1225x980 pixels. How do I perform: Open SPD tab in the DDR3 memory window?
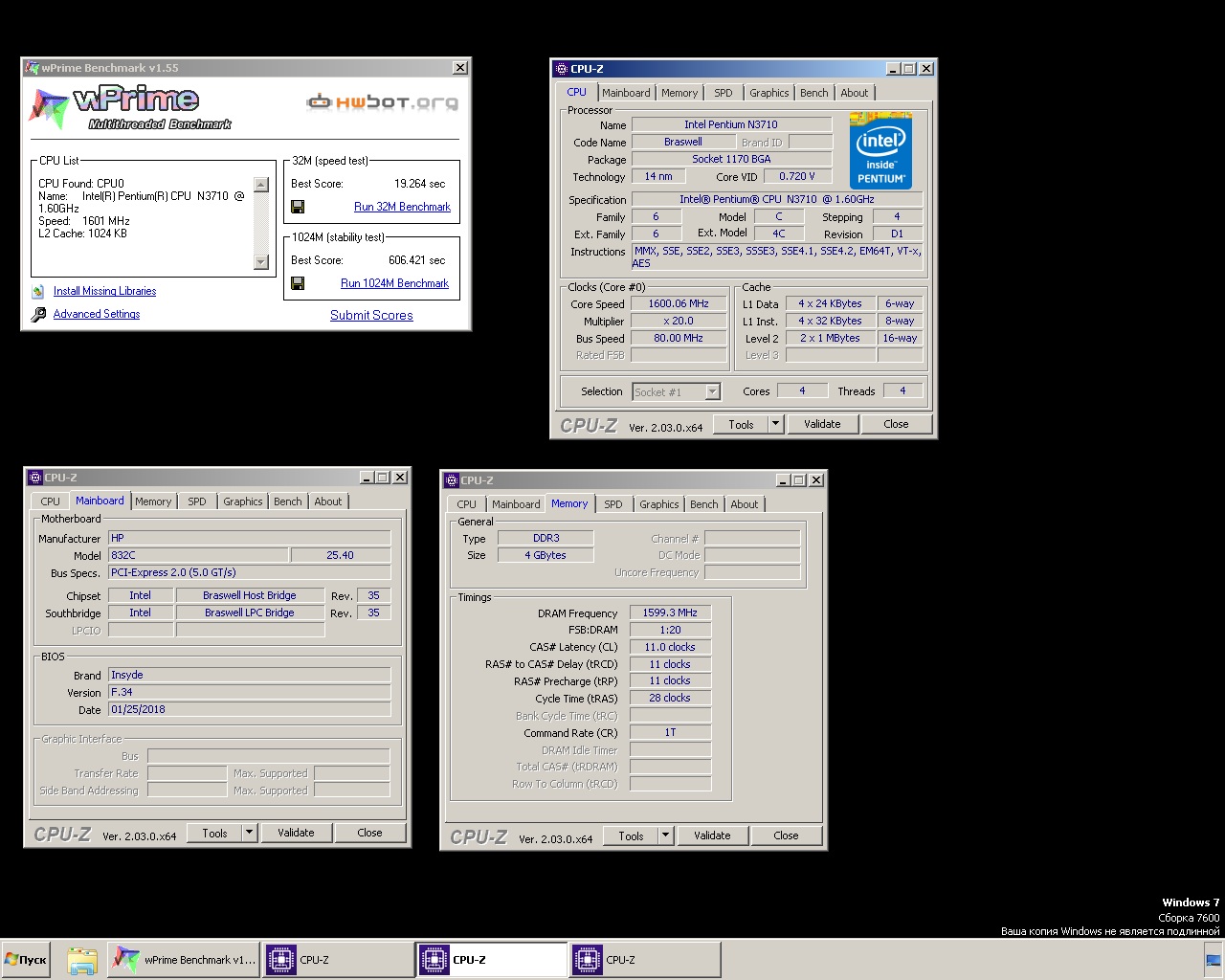coord(613,504)
